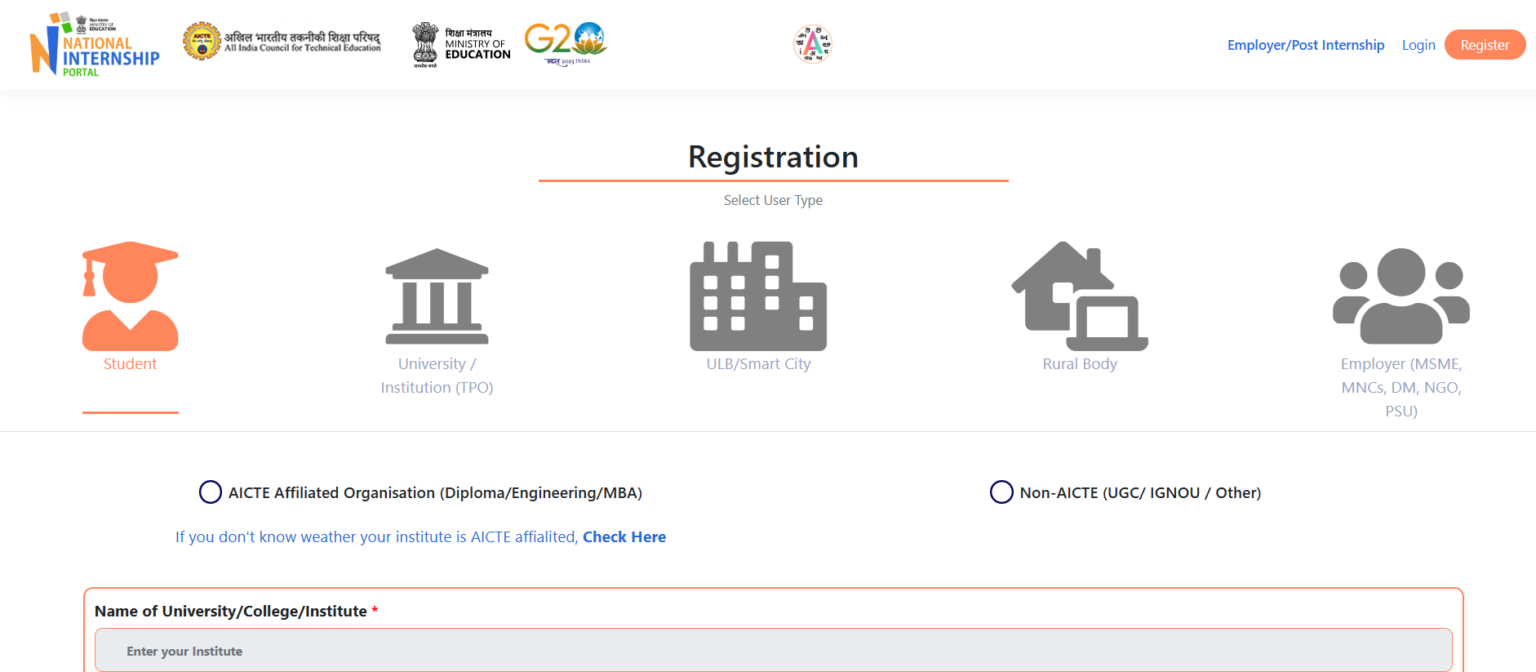Click inside the Enter your Institute field
The width and height of the screenshot is (1536, 672).
773,650
